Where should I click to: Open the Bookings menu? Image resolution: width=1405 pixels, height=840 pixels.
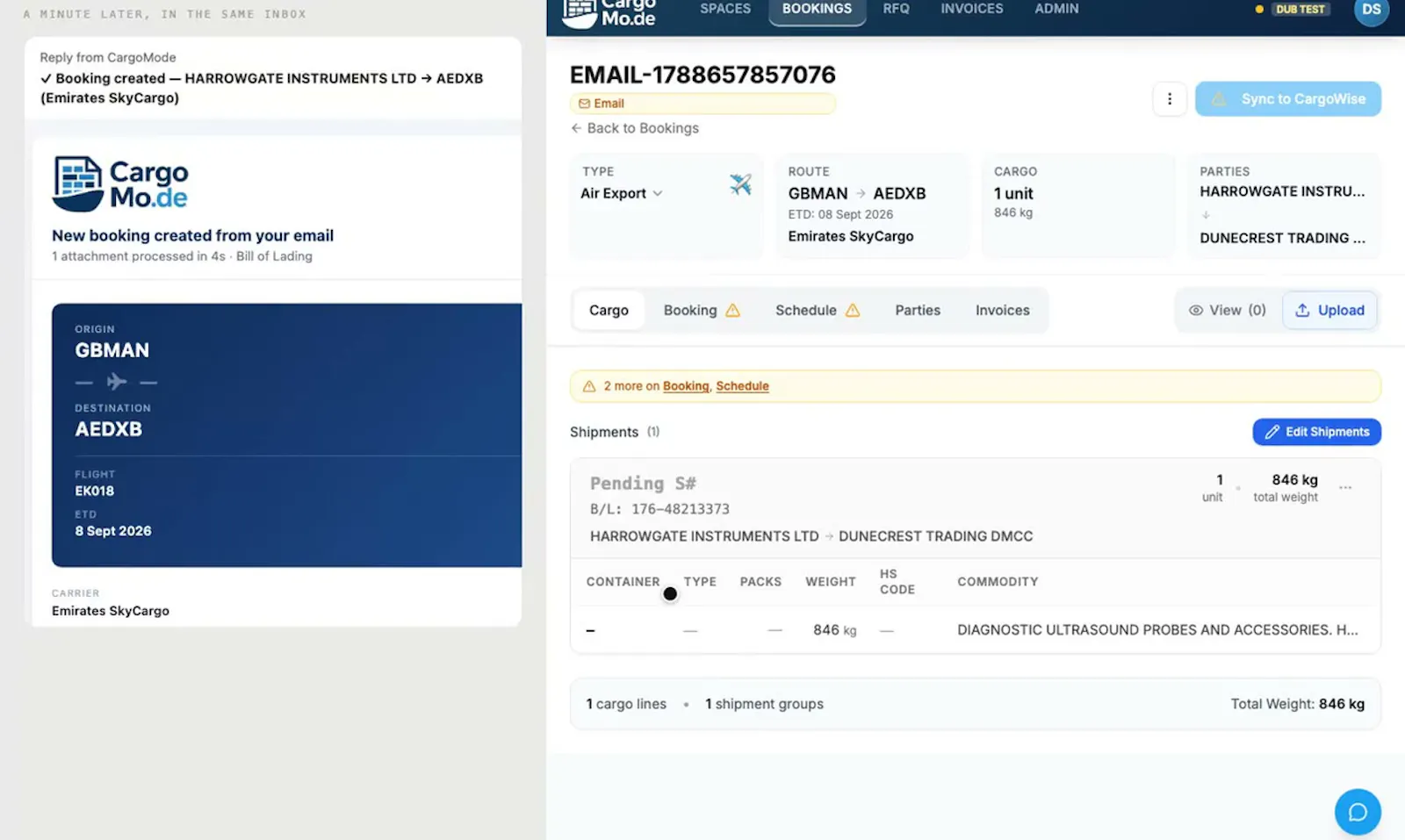817,9
